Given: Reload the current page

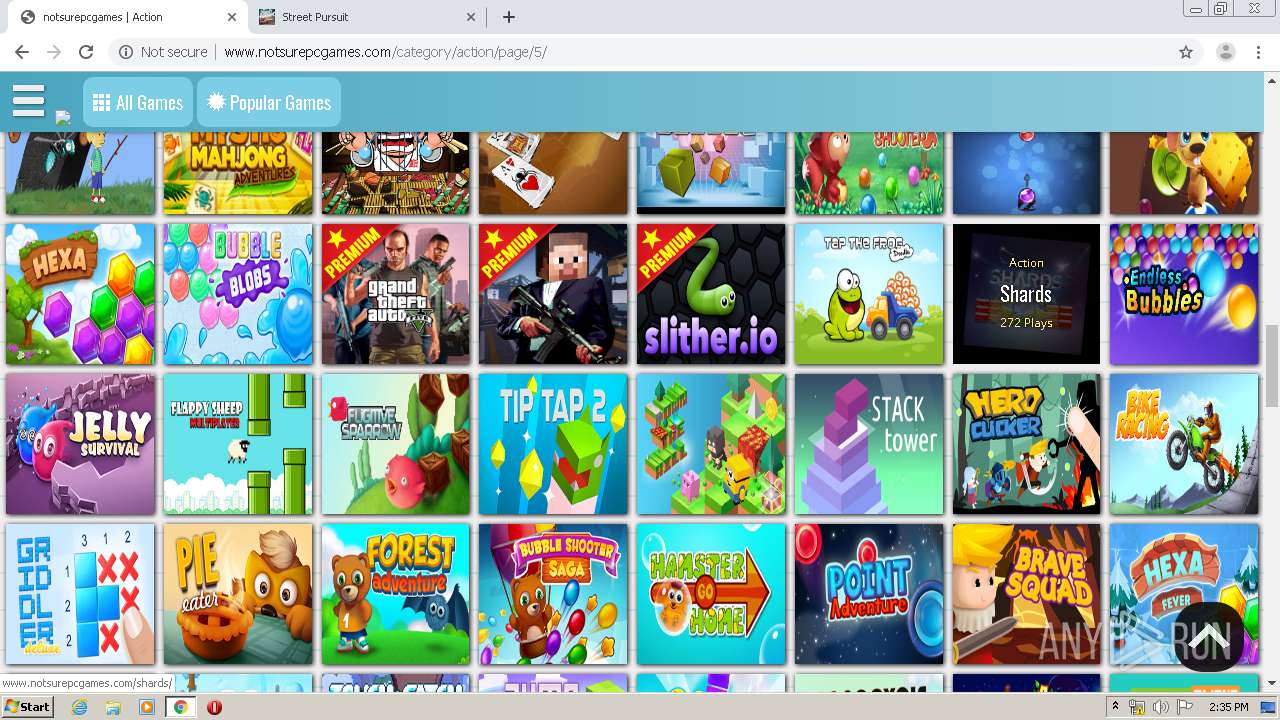Looking at the screenshot, I should point(86,52).
